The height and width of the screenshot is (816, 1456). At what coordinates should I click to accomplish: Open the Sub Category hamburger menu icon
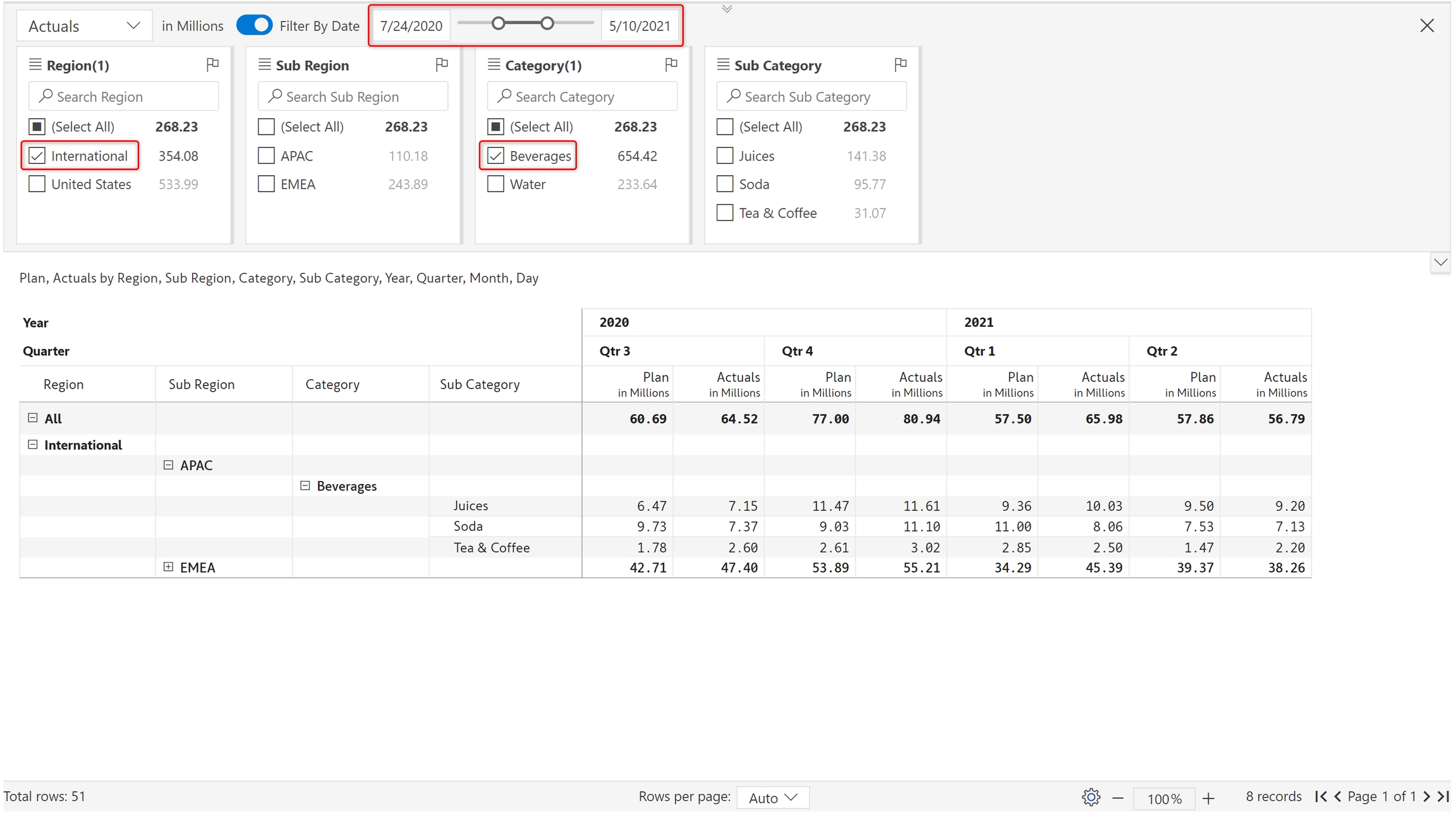(723, 65)
